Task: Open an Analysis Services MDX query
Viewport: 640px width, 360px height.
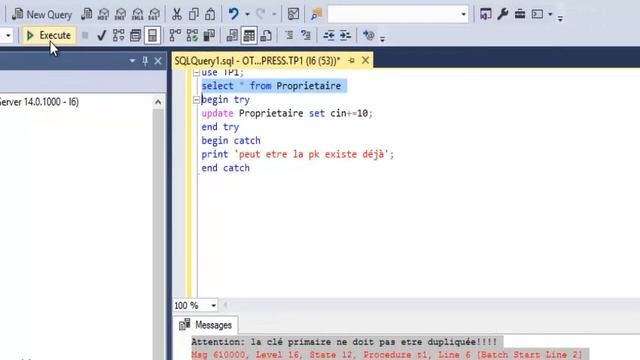Action: pos(103,14)
